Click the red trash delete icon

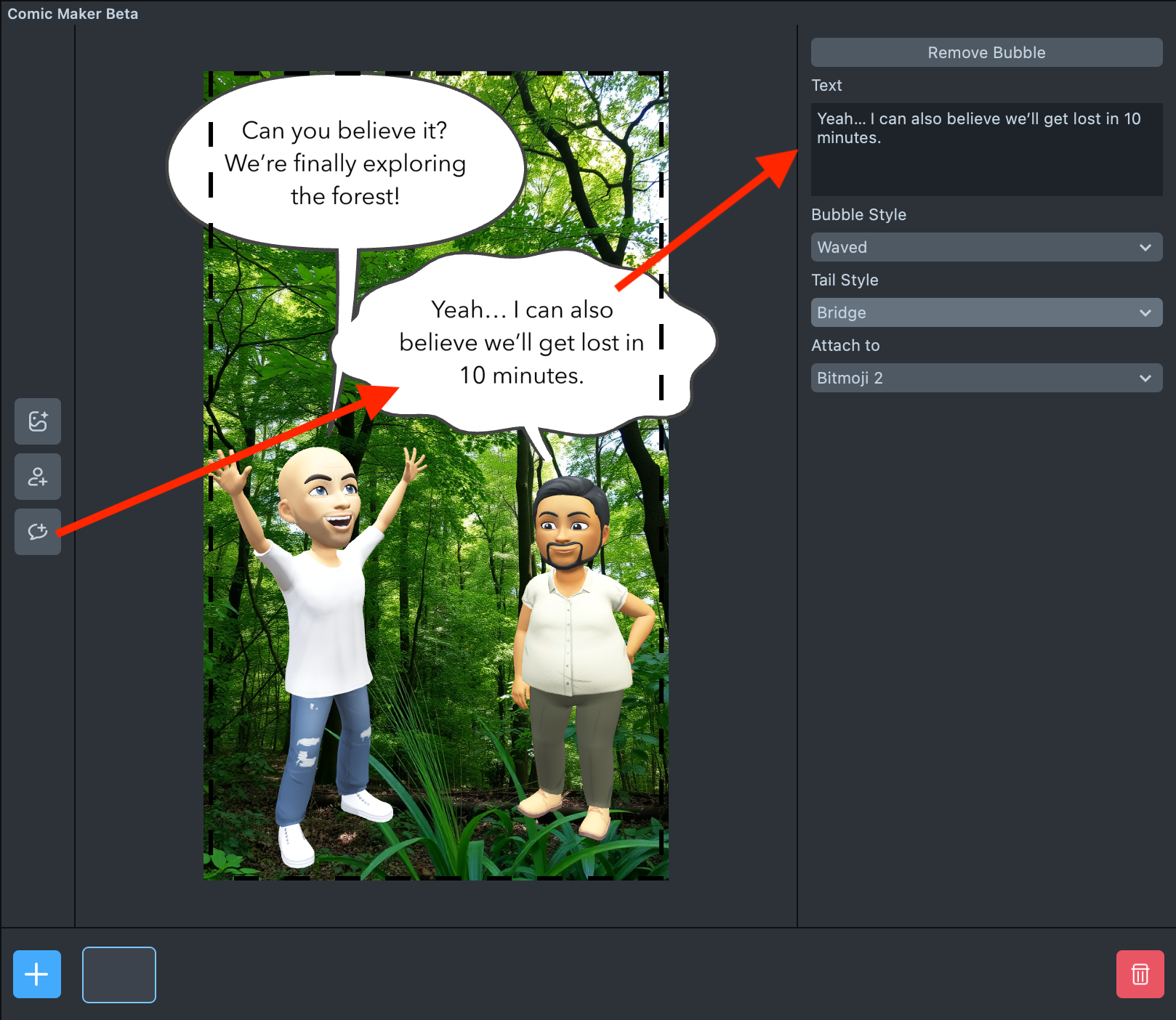point(1140,974)
